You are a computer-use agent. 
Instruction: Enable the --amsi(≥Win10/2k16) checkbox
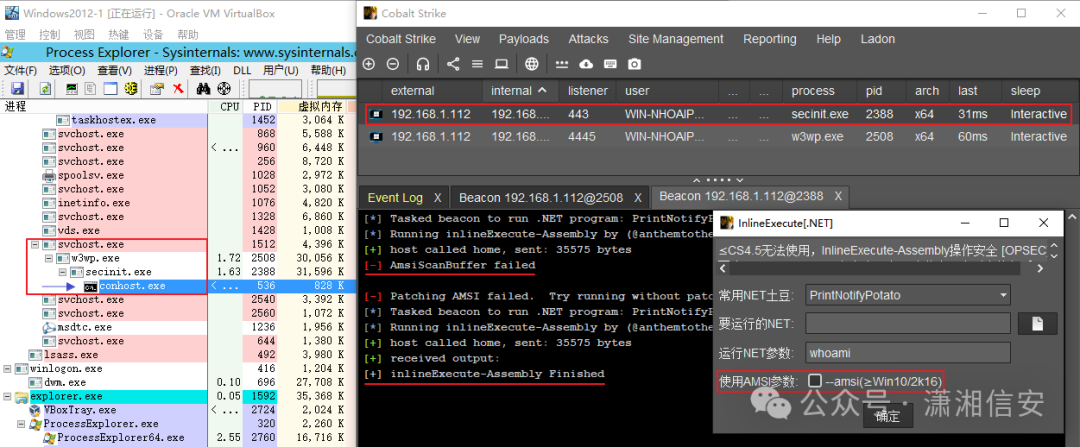click(815, 380)
